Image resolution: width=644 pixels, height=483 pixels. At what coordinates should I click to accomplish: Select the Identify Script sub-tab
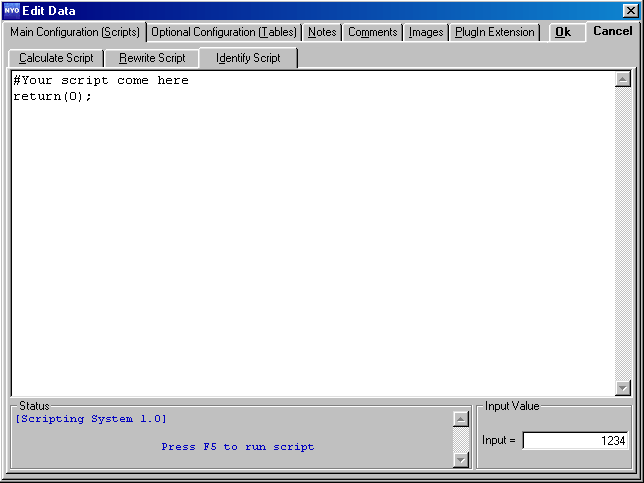click(x=248, y=58)
